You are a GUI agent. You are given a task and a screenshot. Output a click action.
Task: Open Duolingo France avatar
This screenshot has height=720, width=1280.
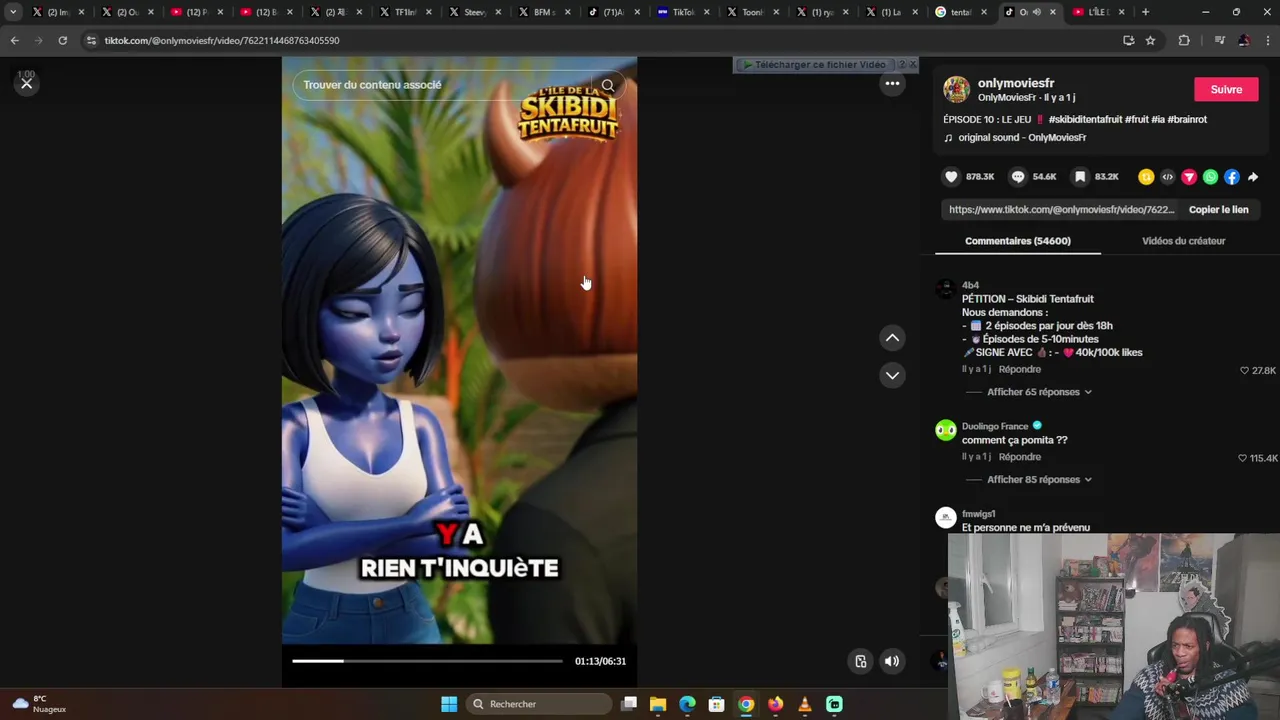[x=946, y=430]
